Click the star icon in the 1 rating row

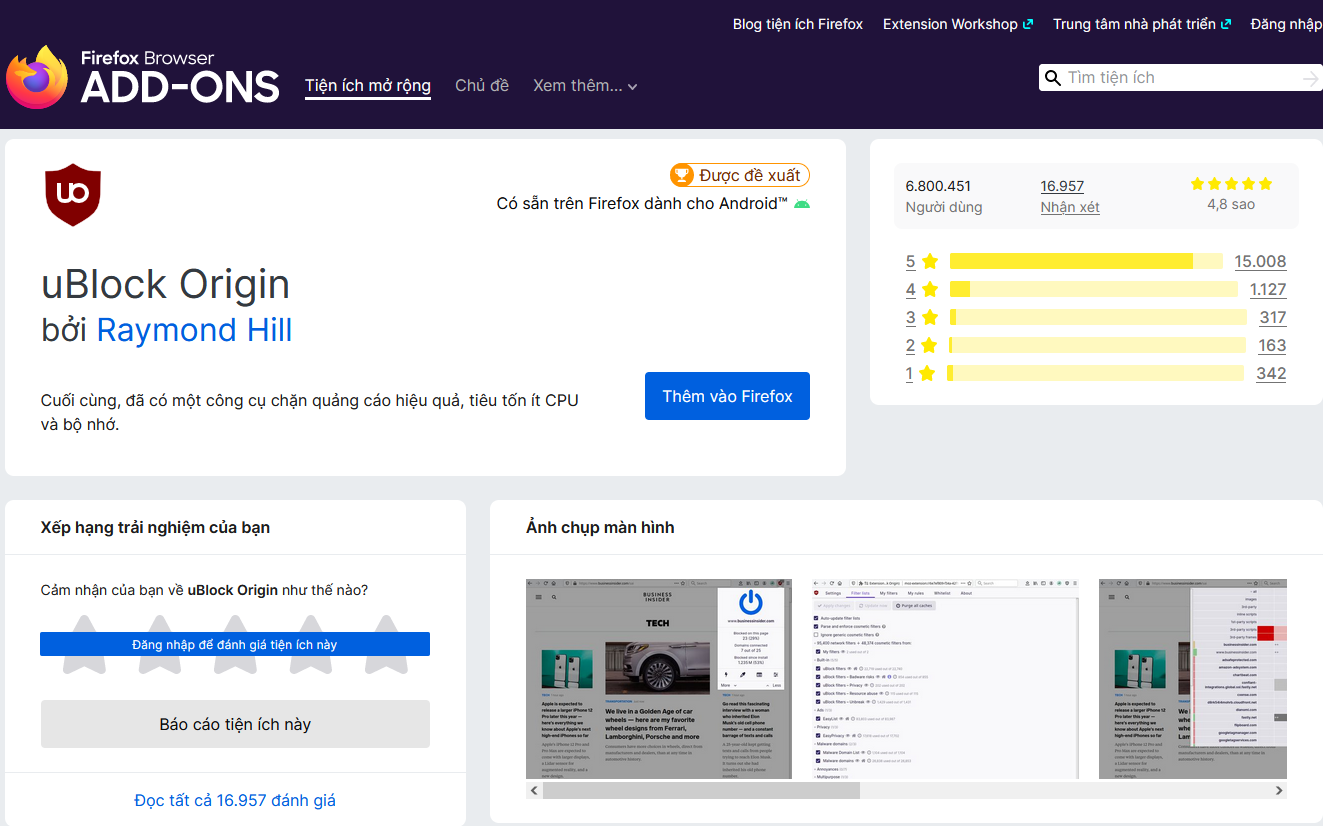[927, 374]
